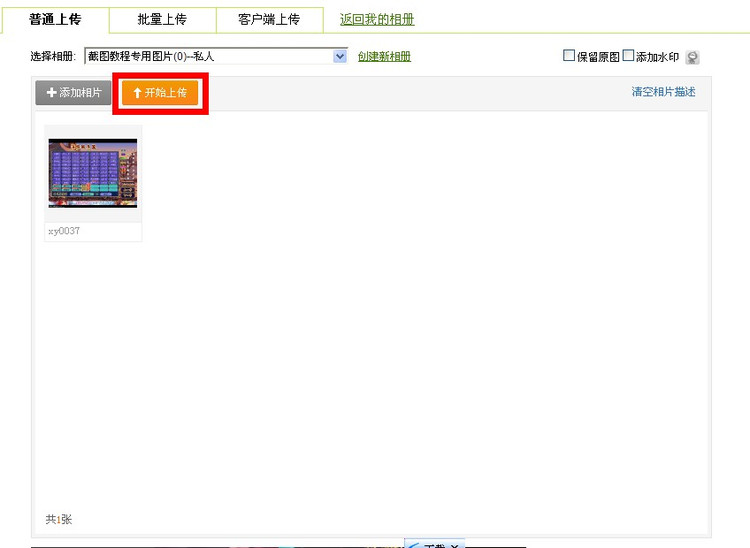Click the 共1张 photo count text
This screenshot has width=750, height=548.
click(x=58, y=519)
